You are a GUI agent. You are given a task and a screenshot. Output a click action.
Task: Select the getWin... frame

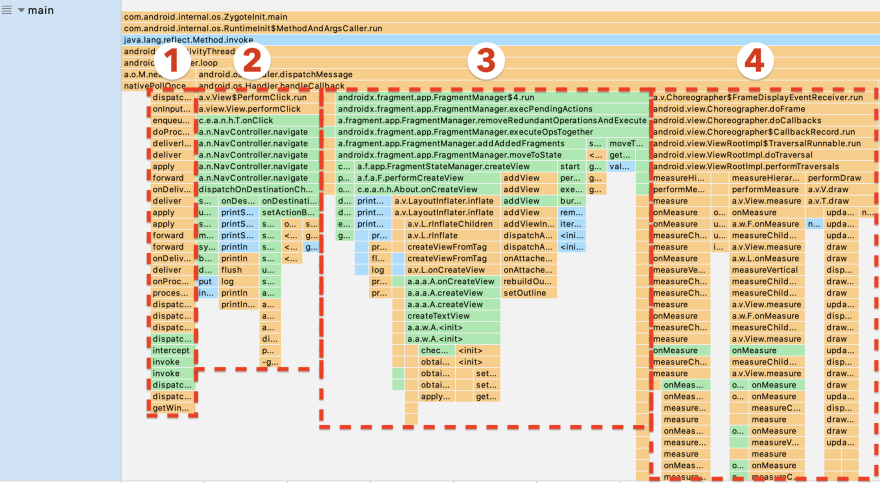[173, 408]
